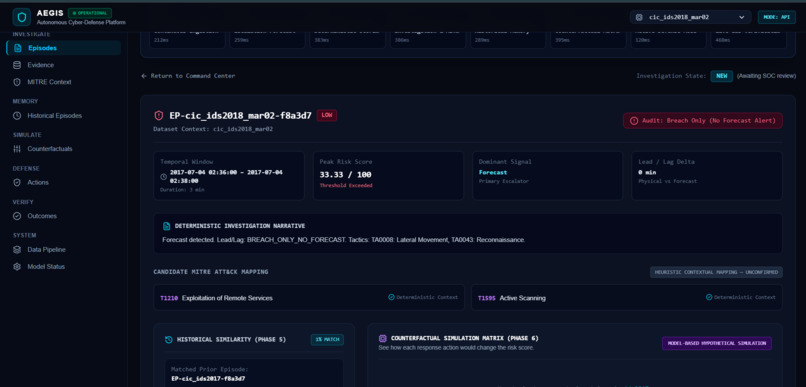Click the red shield alert icon beside episode ID
The image size is (806, 387).
pyautogui.click(x=159, y=116)
